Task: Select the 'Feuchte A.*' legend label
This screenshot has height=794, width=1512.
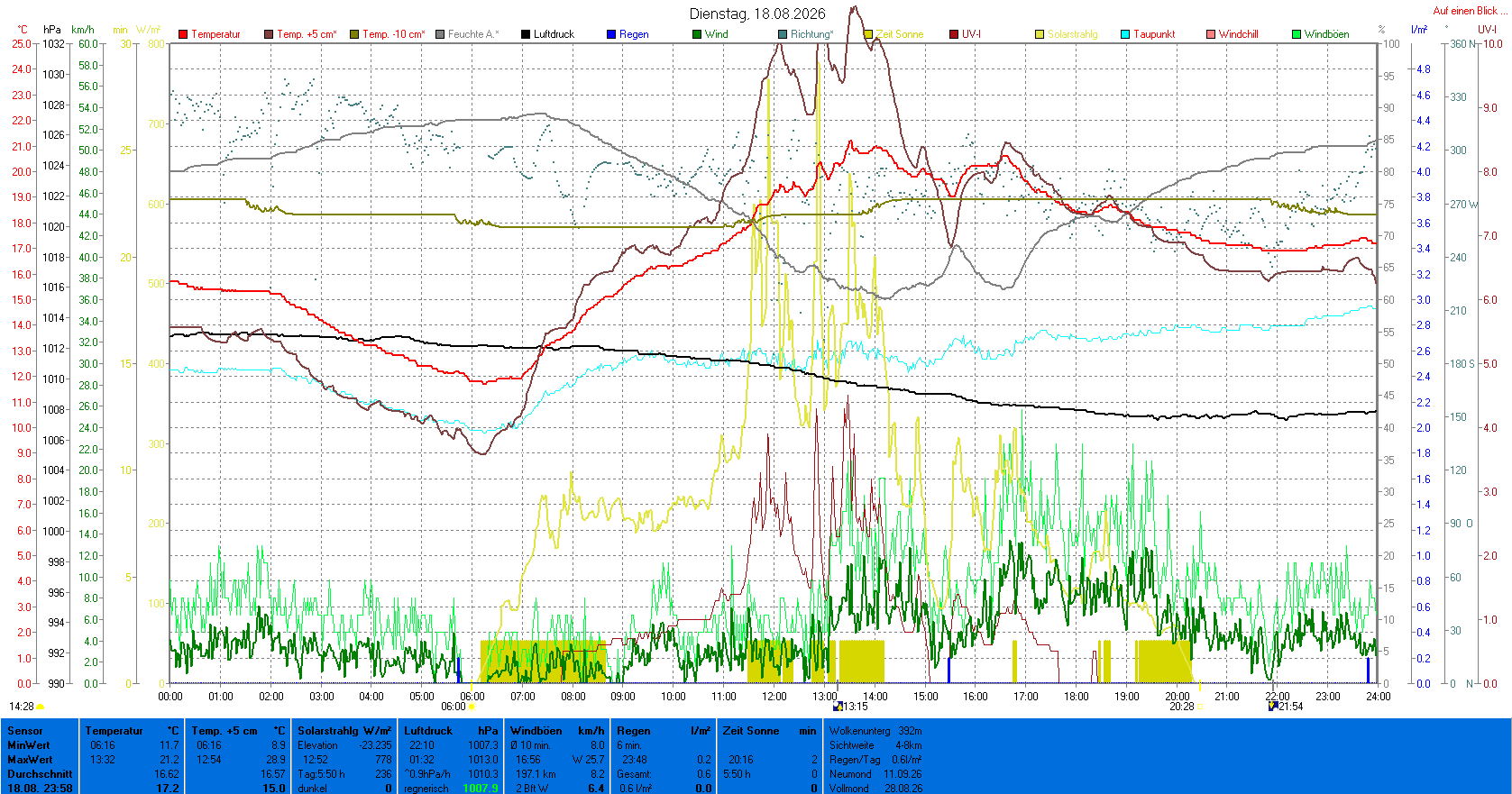Action: [473, 34]
